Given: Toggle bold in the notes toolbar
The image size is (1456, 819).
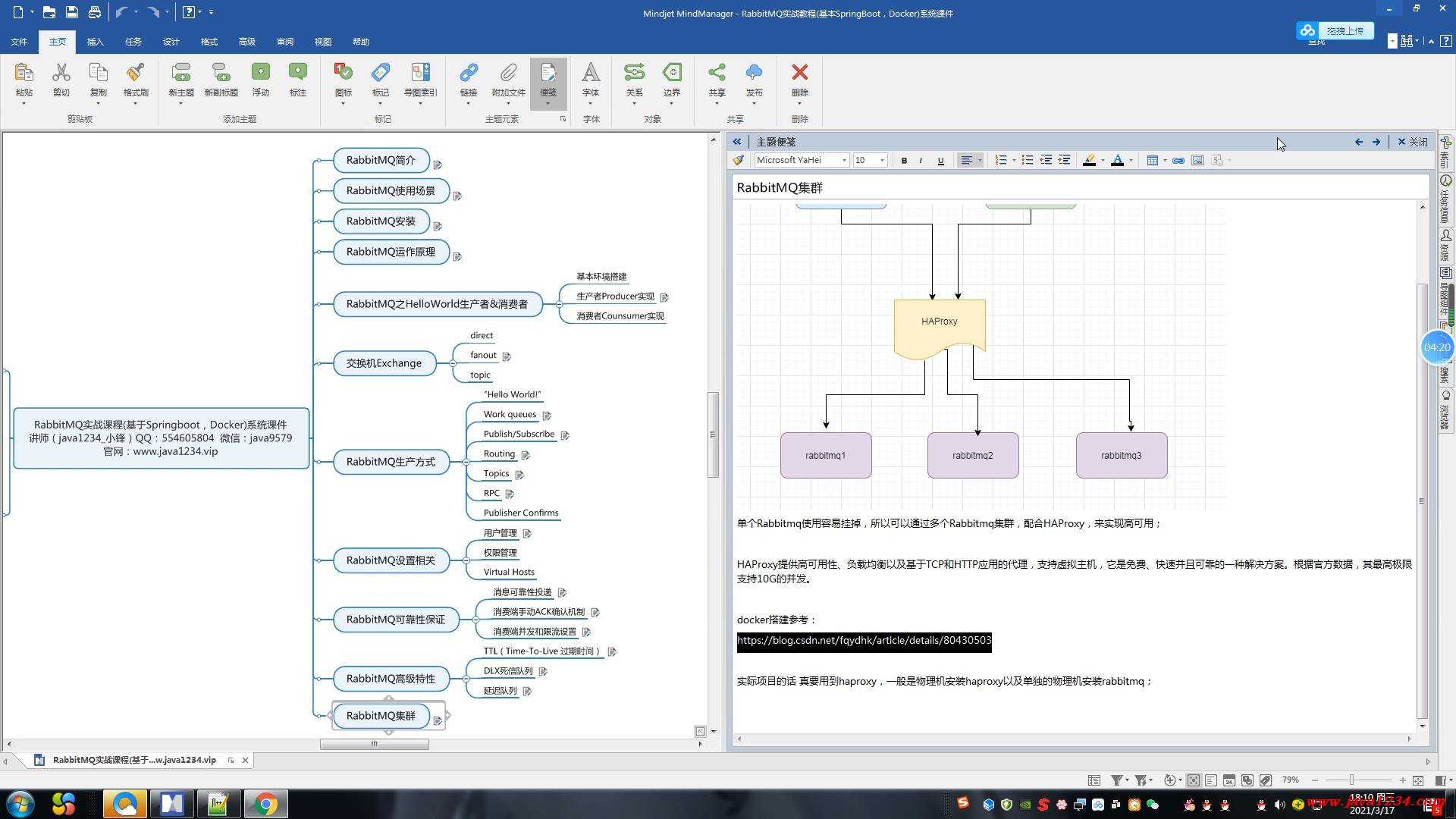Looking at the screenshot, I should coord(904,160).
